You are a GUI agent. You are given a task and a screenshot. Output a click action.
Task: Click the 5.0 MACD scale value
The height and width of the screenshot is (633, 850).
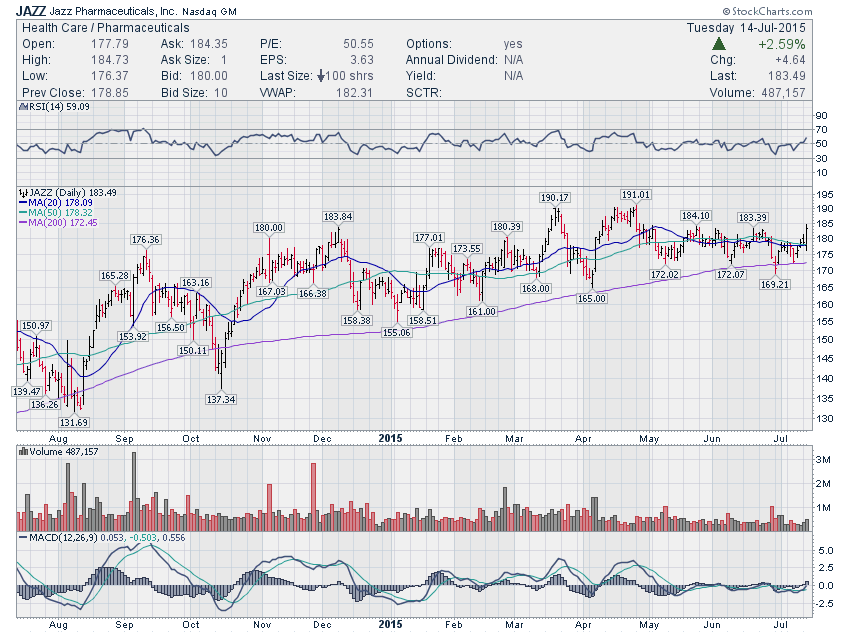pos(826,551)
